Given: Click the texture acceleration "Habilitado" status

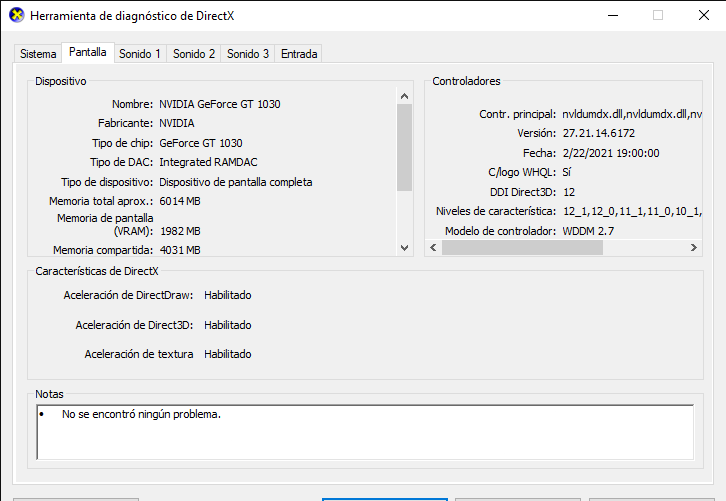Looking at the screenshot, I should coord(228,354).
